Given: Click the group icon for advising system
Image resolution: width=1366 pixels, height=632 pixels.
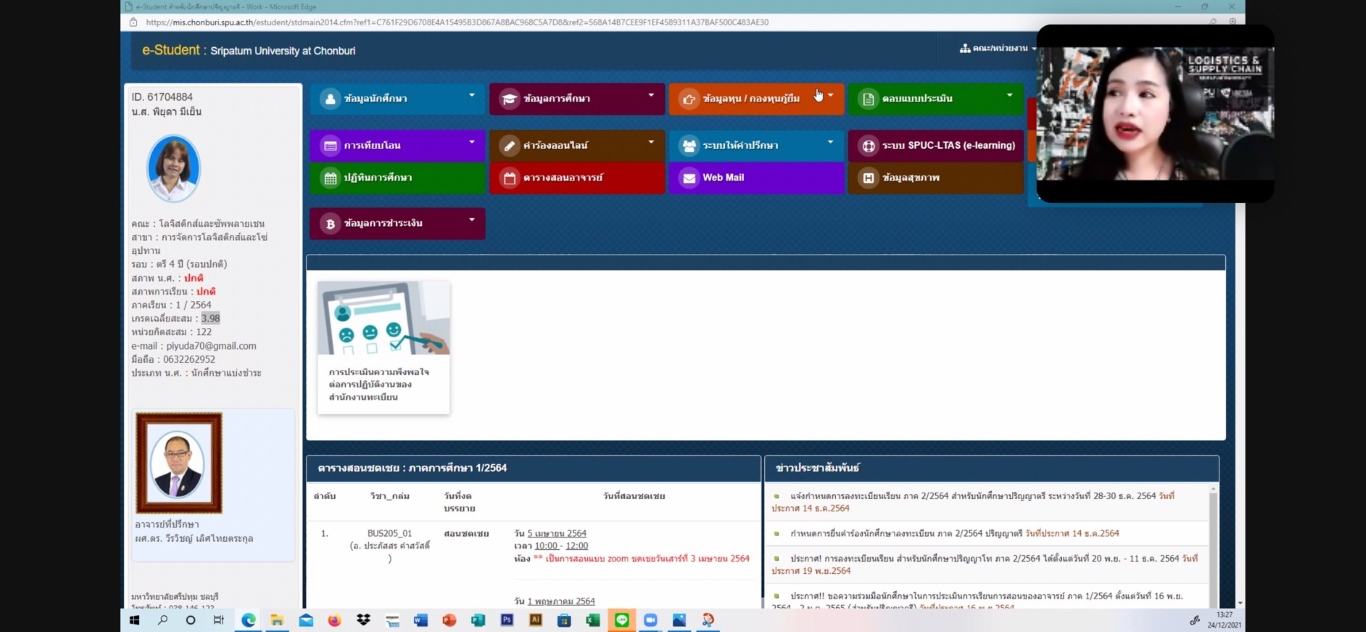Looking at the screenshot, I should 688,146.
